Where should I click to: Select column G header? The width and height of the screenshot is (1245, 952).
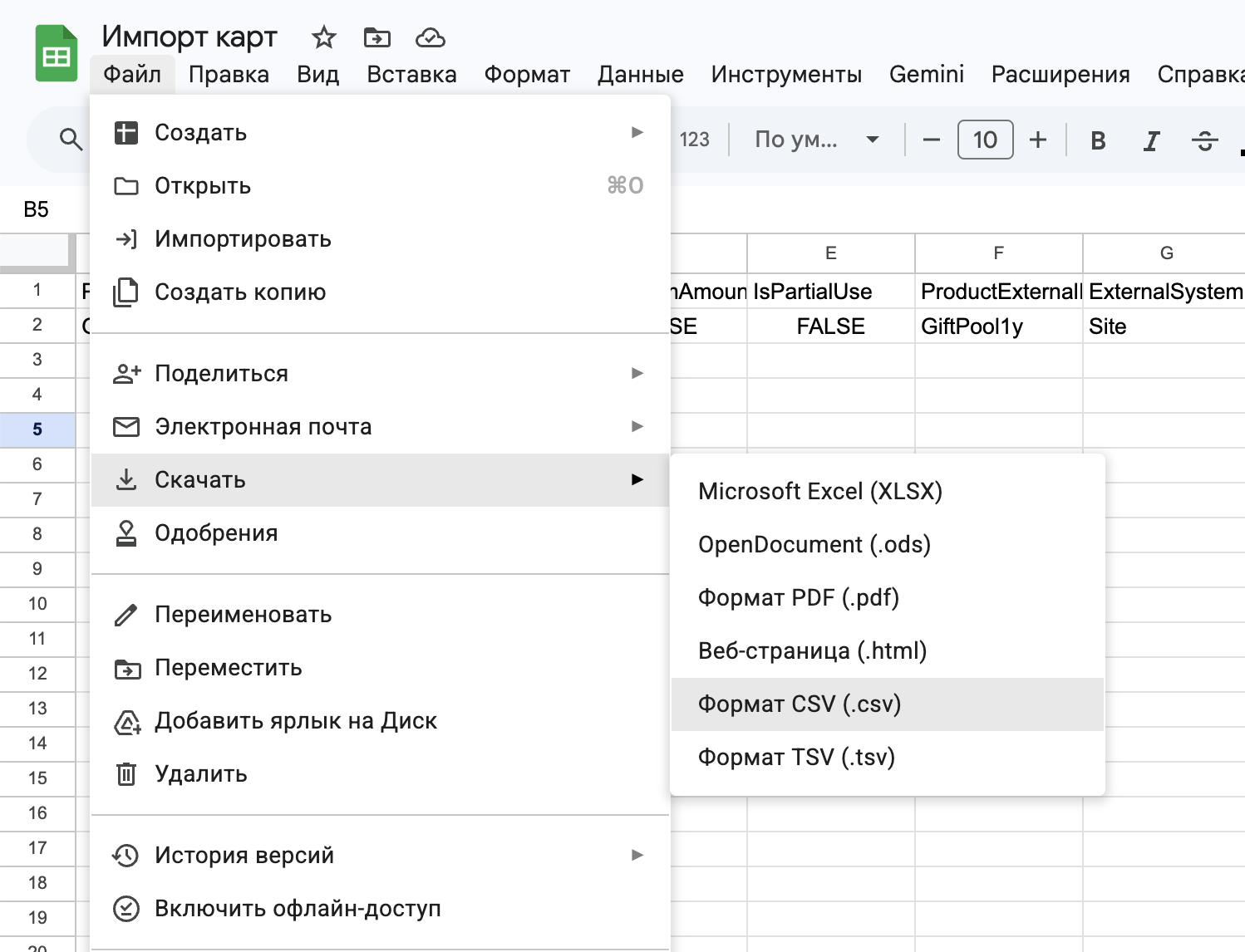click(x=1164, y=253)
